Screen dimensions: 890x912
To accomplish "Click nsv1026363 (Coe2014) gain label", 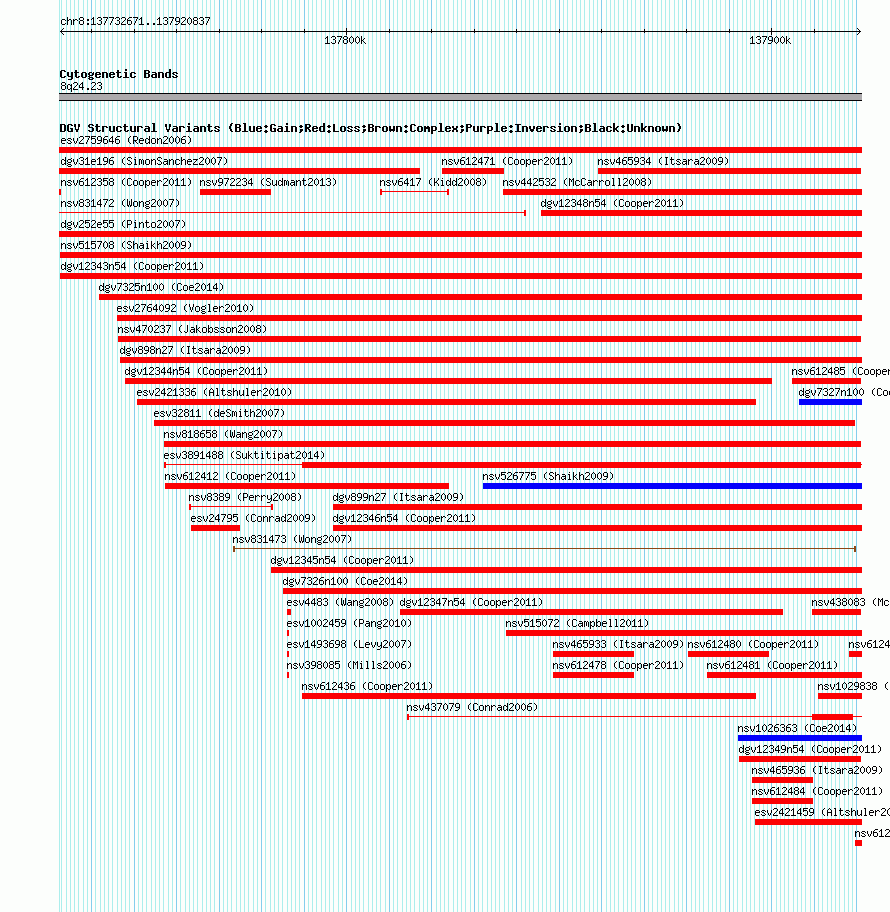I will pyautogui.click(x=797, y=726).
